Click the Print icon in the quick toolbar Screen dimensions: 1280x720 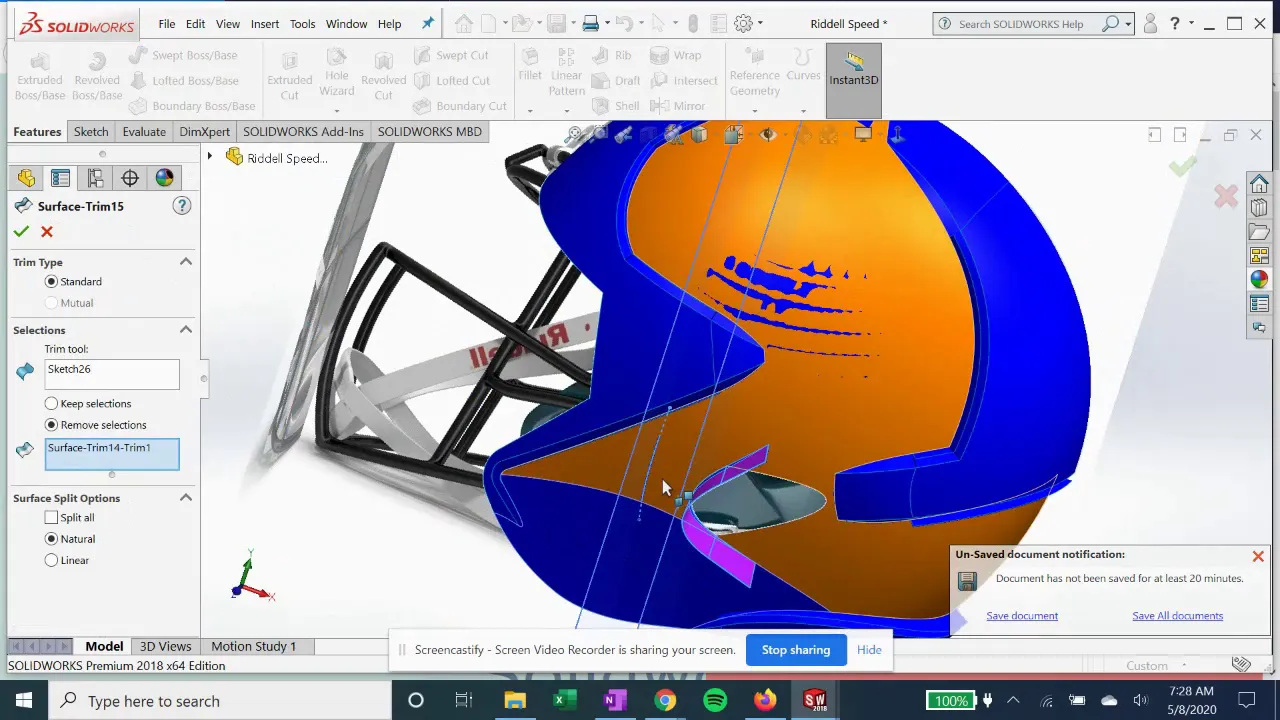coord(591,23)
